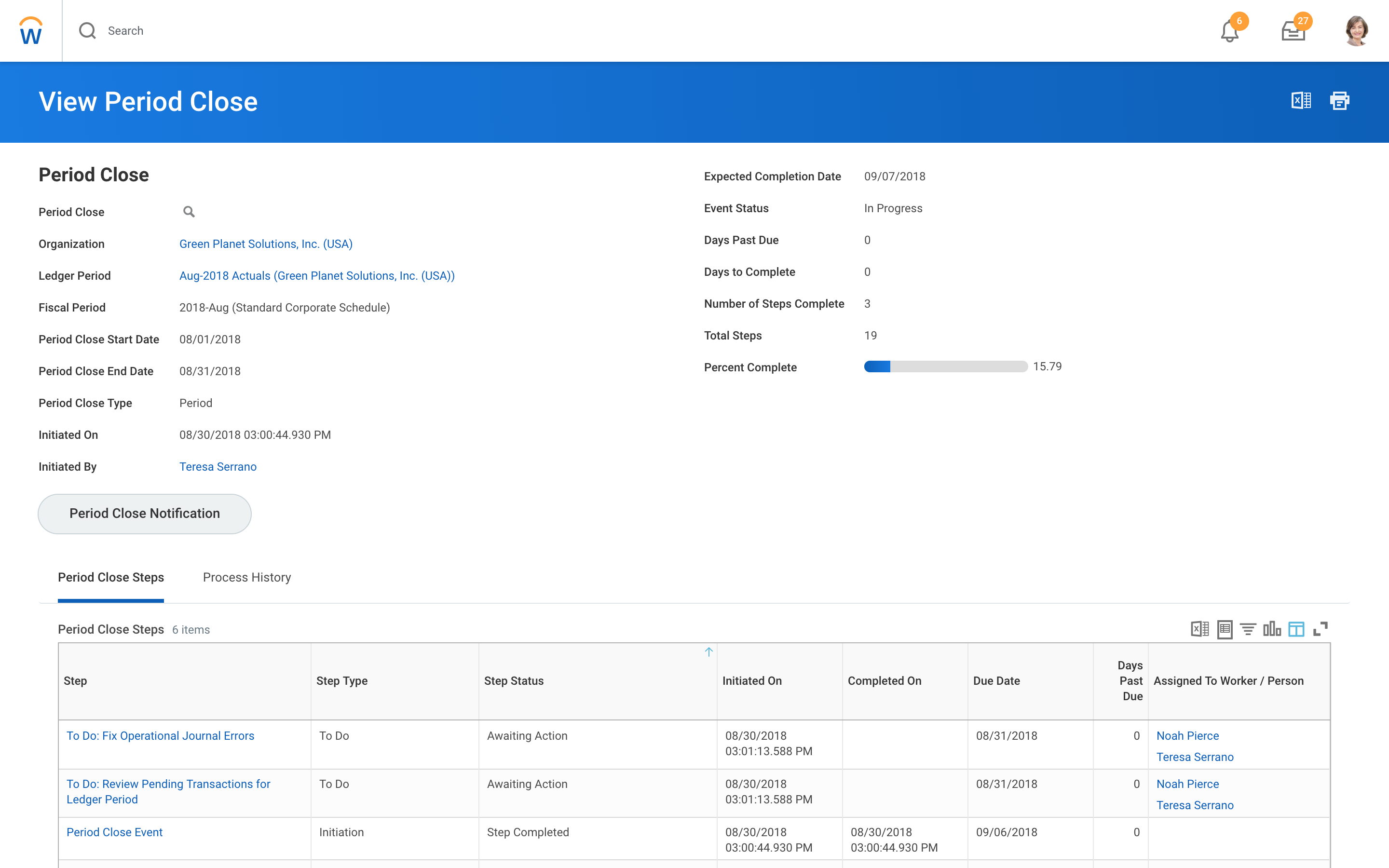This screenshot has width=1389, height=868.
Task: Open the inbox tray icon
Action: 1293,31
